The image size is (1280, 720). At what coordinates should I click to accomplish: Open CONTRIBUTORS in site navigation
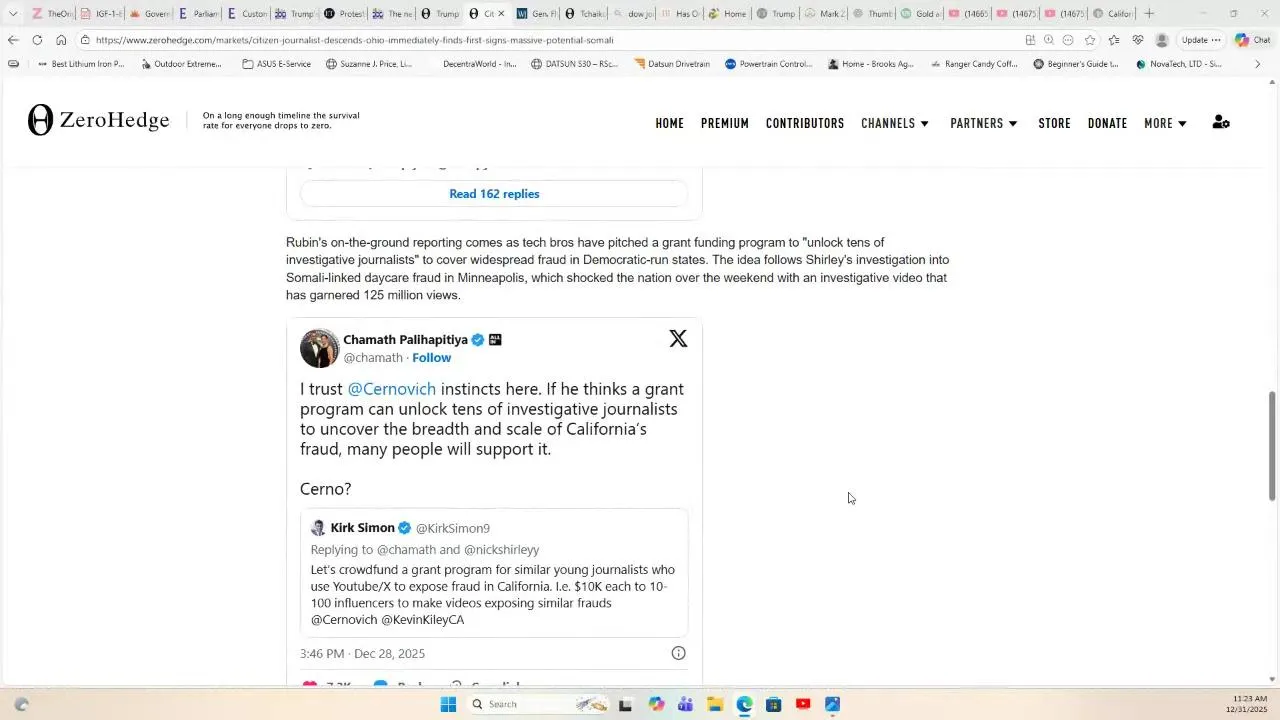805,123
